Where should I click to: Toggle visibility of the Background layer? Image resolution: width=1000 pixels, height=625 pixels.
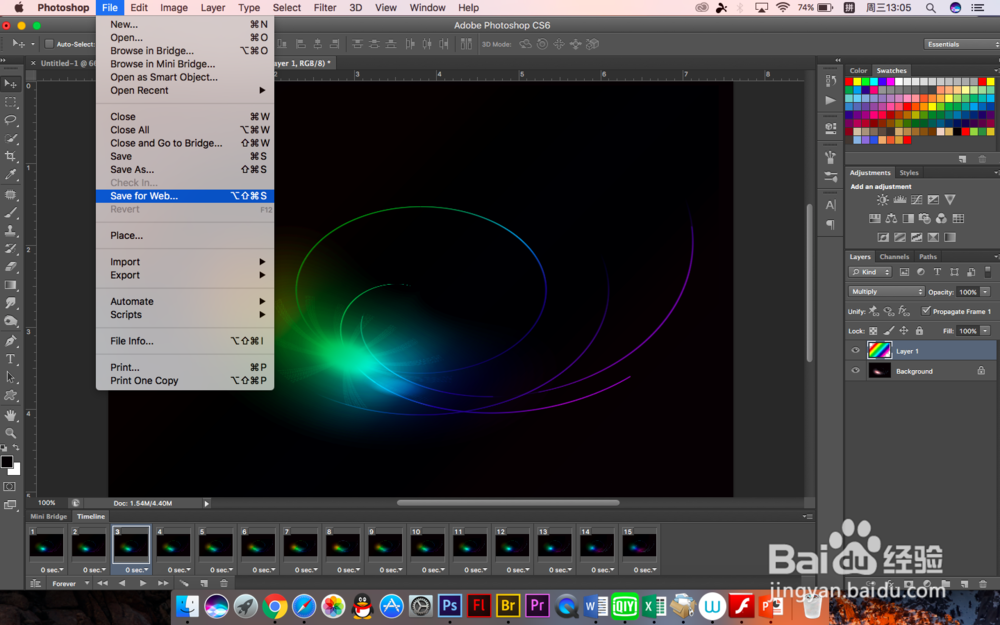[855, 371]
